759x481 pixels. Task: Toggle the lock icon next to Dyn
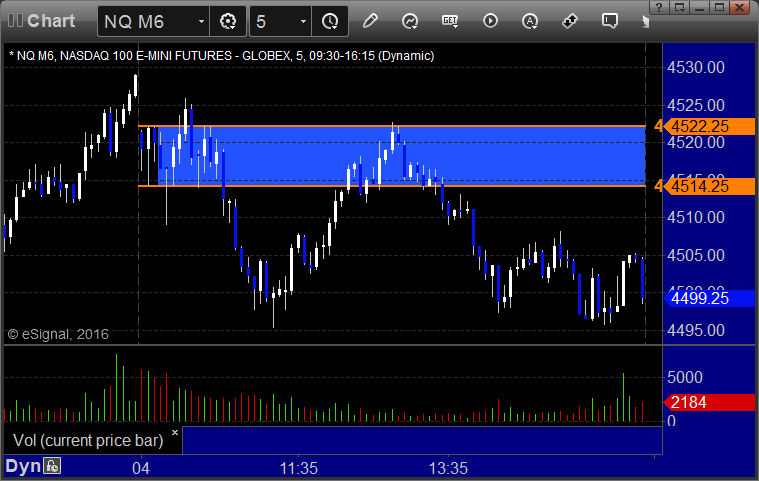(52, 466)
